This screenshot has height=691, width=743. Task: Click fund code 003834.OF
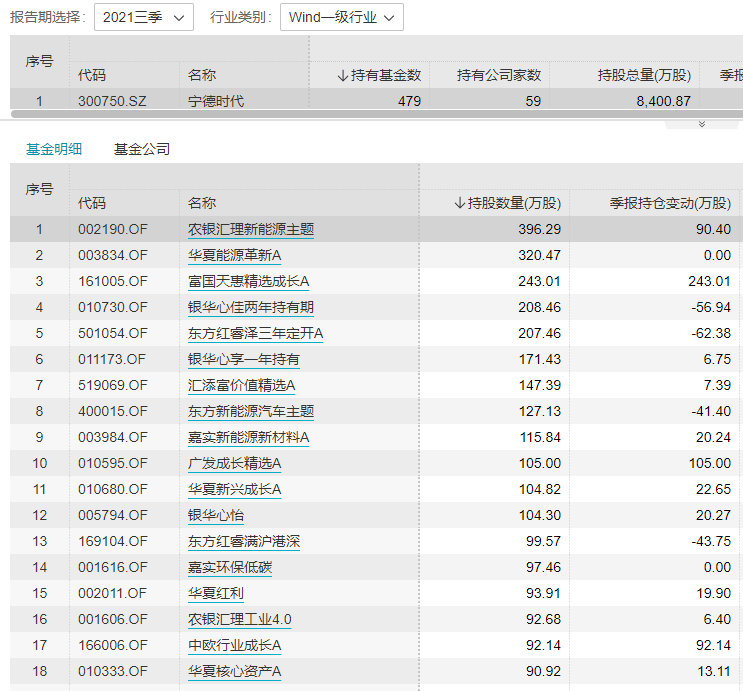click(113, 255)
